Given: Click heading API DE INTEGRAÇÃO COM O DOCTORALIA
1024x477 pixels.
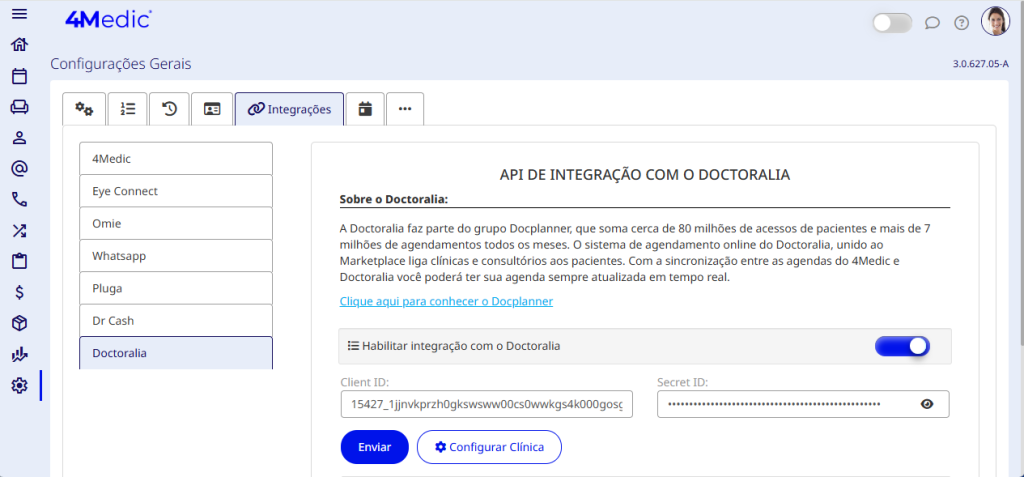Looking at the screenshot, I should pos(645,174).
